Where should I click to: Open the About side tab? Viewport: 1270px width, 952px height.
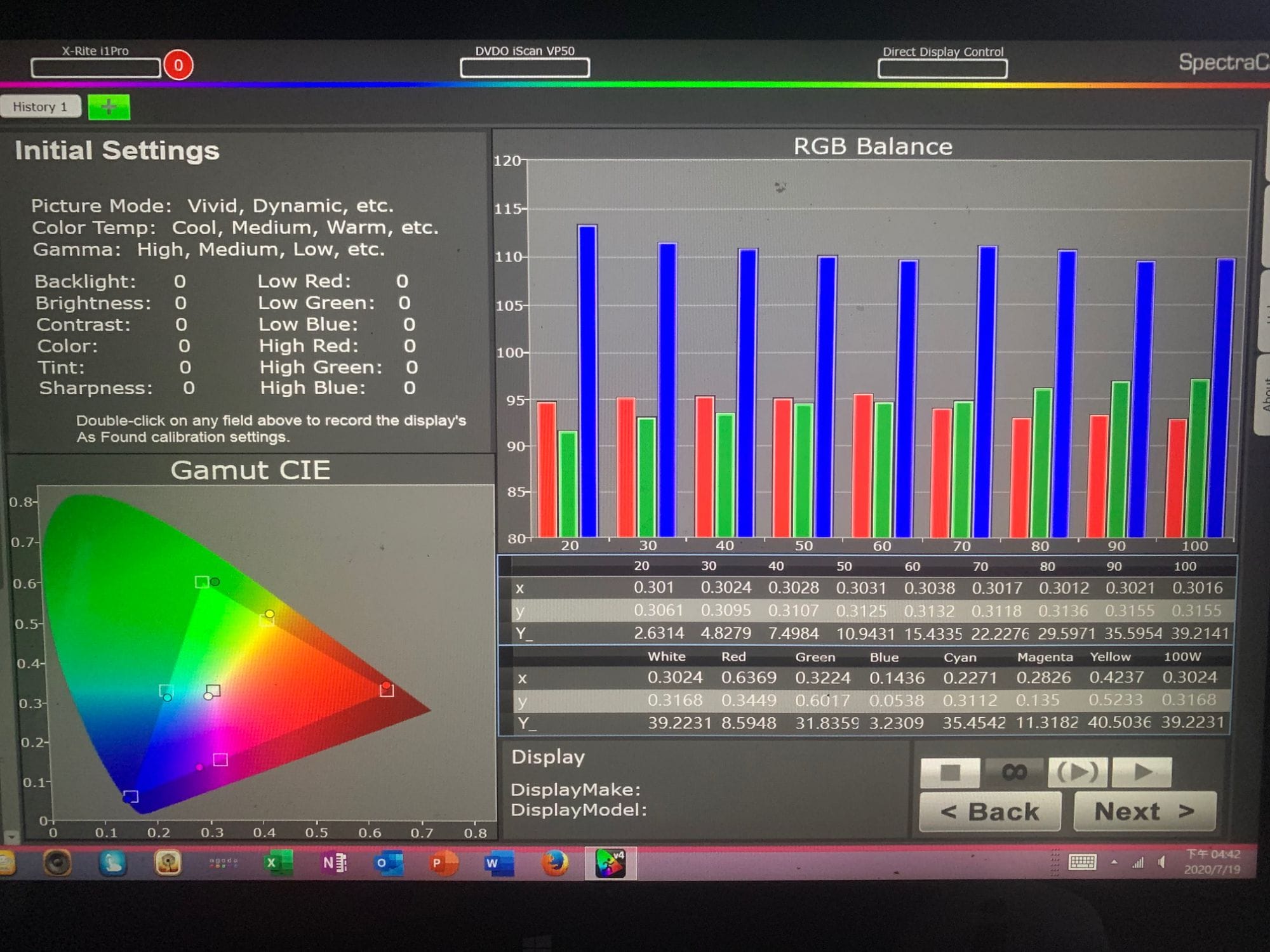coord(1263,395)
